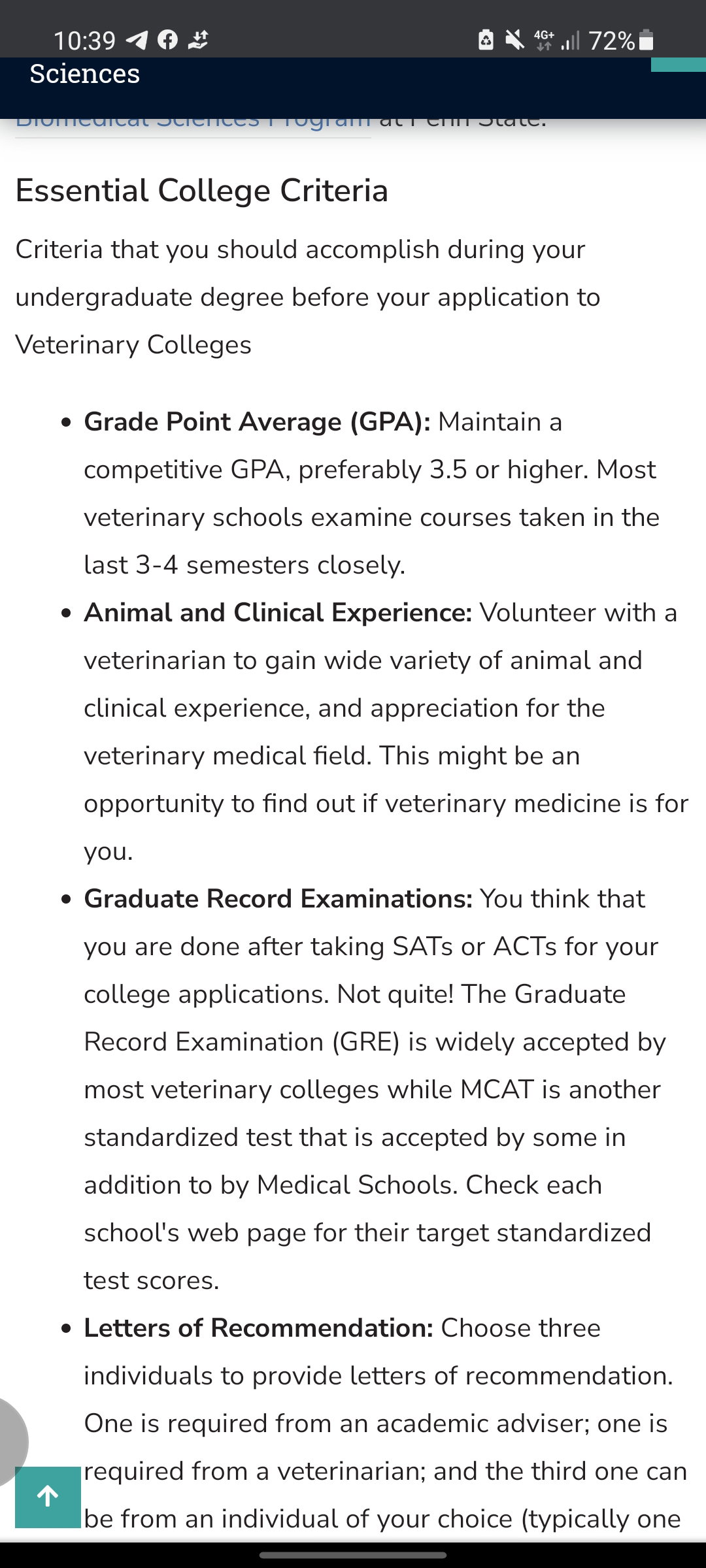Tap the Telegram notification icon
This screenshot has width=706, height=1568.
coord(137,41)
